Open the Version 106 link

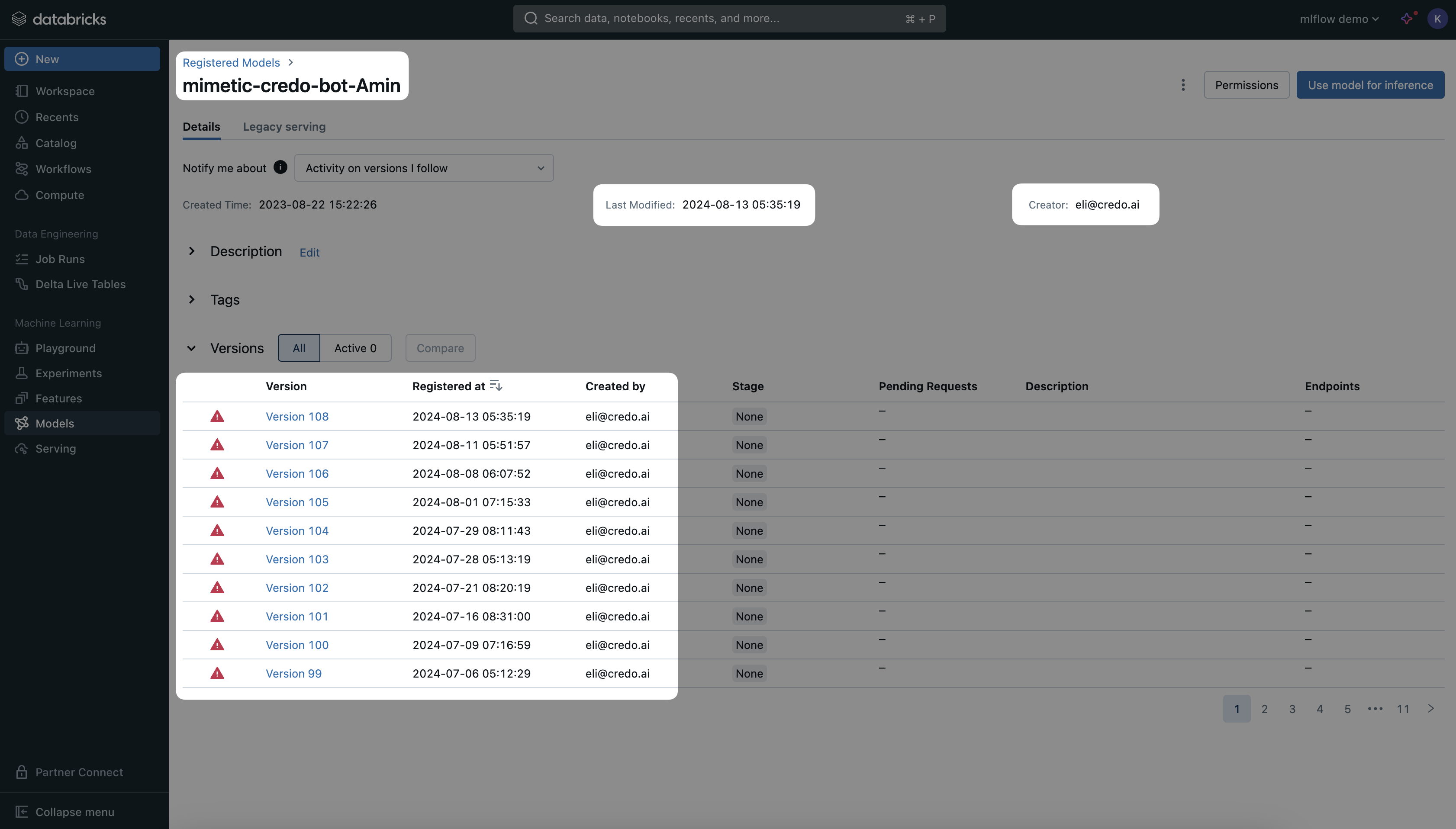tap(297, 473)
